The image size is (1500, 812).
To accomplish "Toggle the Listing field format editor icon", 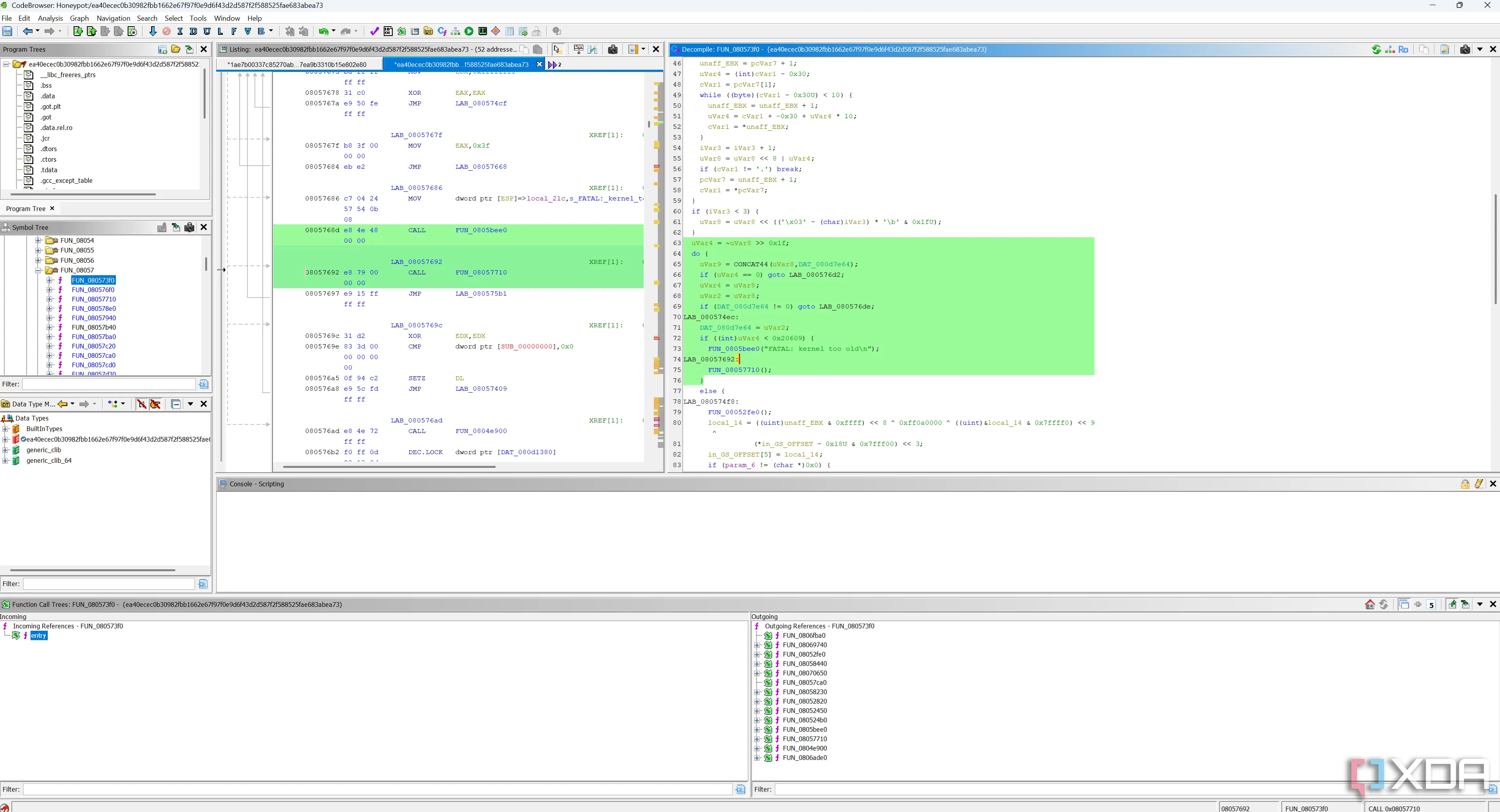I will tap(579, 49).
